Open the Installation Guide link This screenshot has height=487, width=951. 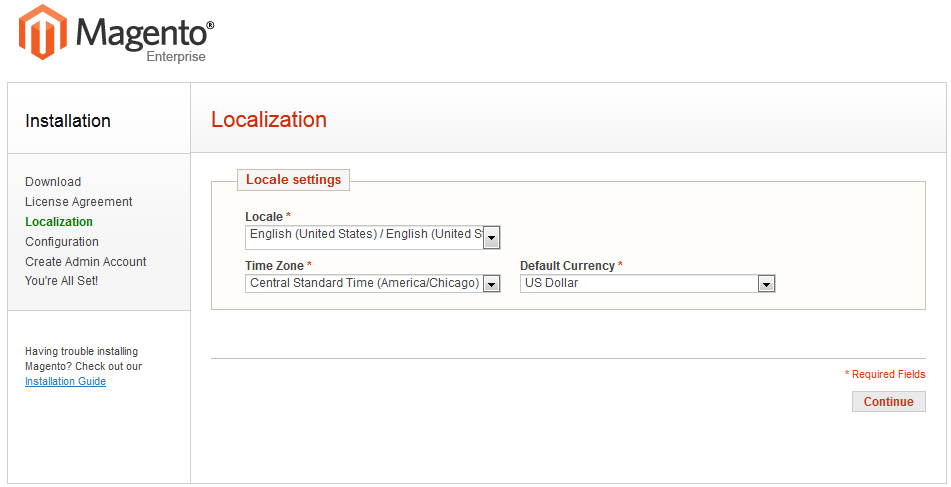pos(65,382)
